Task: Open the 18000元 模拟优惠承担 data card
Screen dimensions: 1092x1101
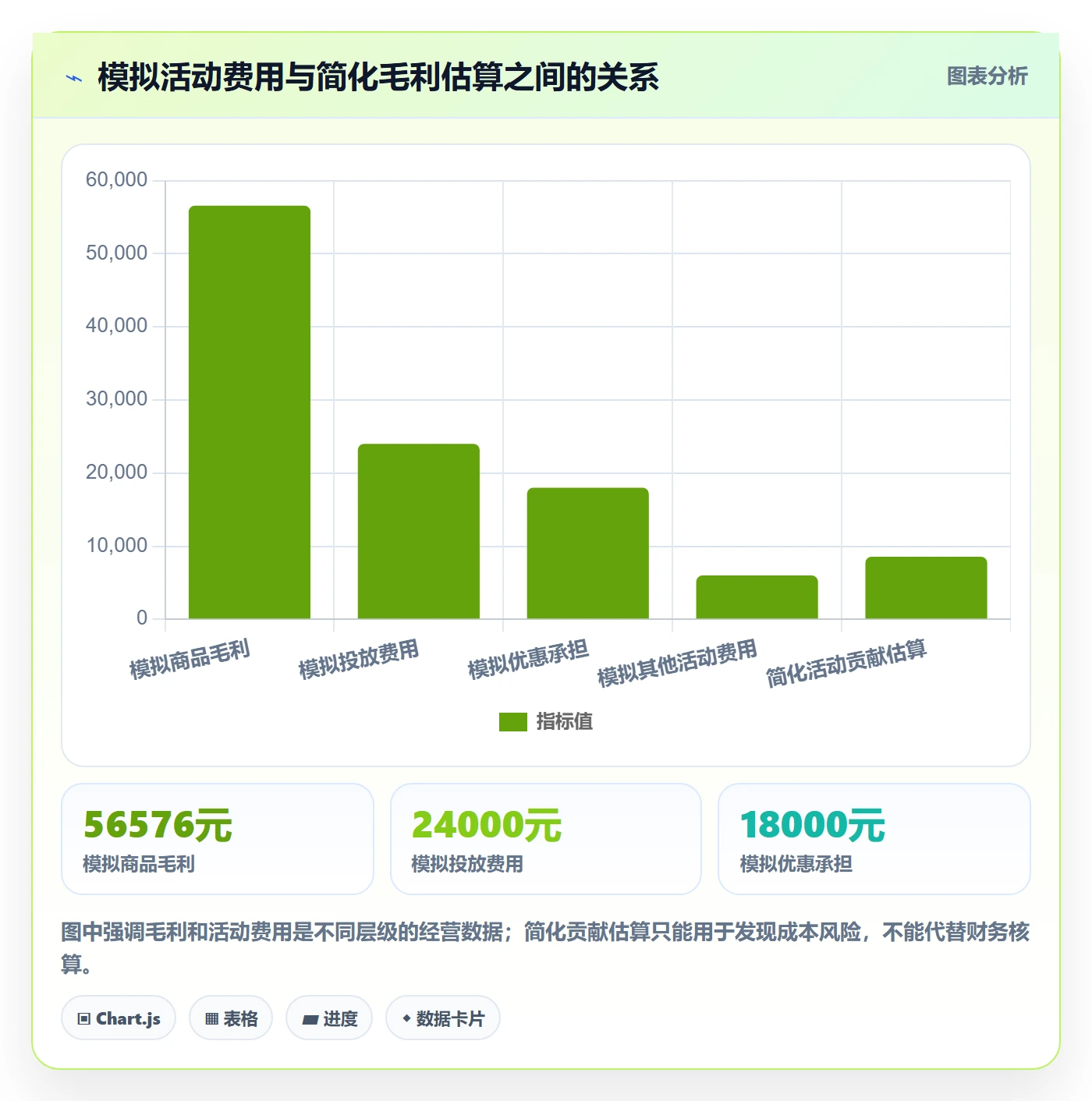Action: [874, 839]
